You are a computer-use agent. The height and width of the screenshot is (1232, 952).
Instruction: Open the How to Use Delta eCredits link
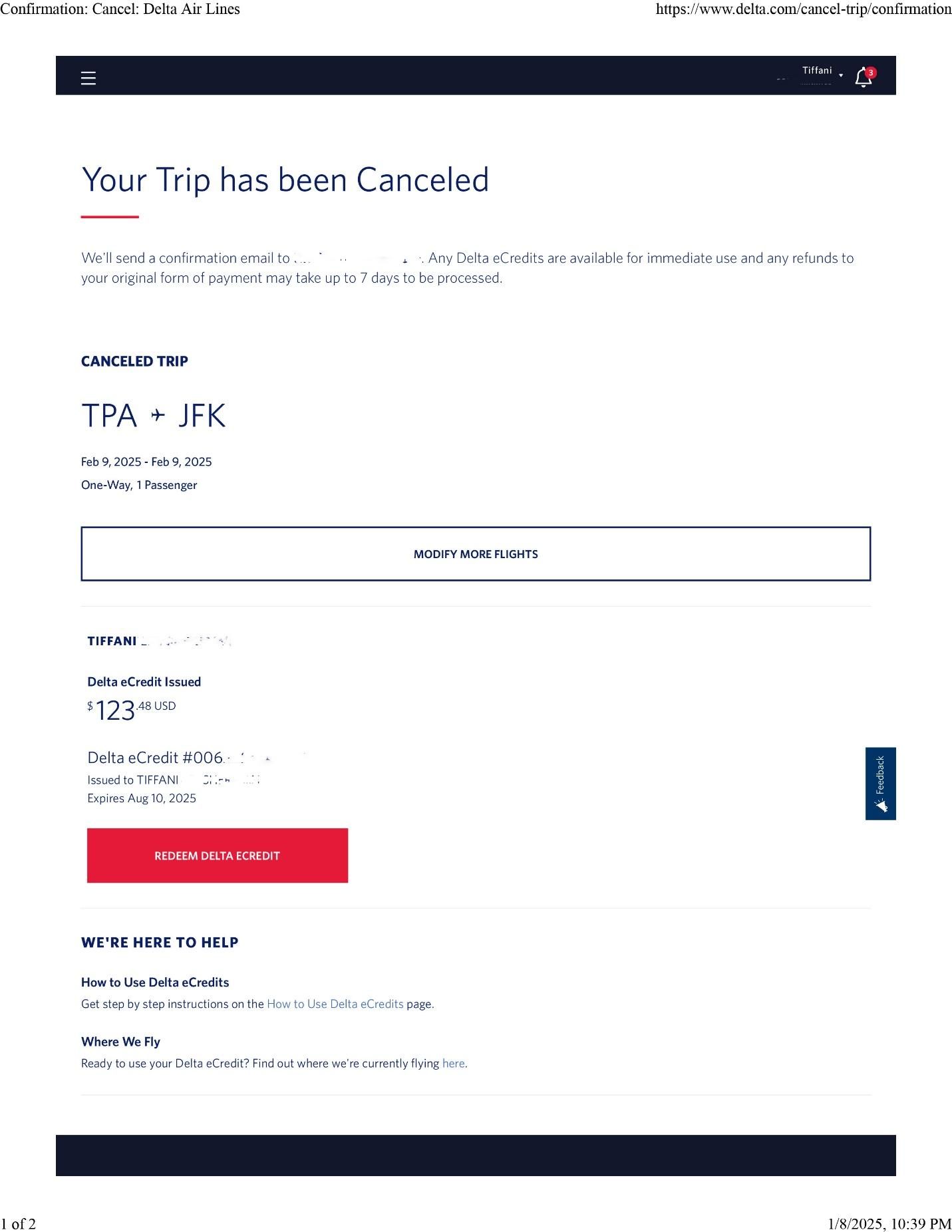point(335,1004)
